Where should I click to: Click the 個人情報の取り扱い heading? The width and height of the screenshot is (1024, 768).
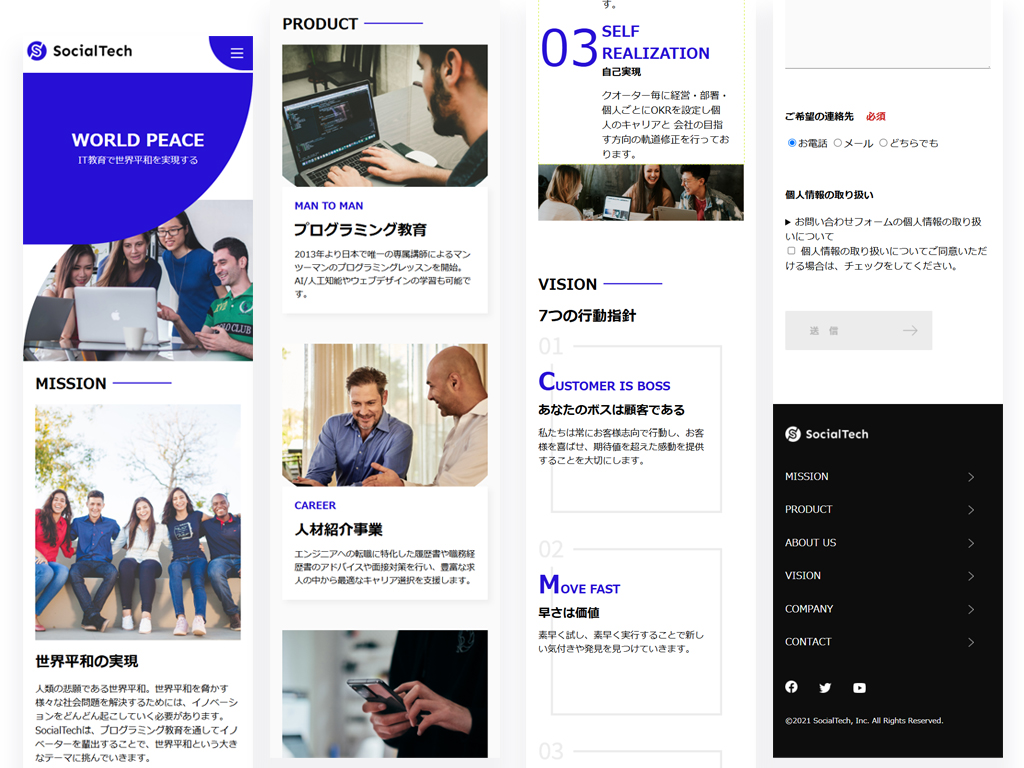829,195
